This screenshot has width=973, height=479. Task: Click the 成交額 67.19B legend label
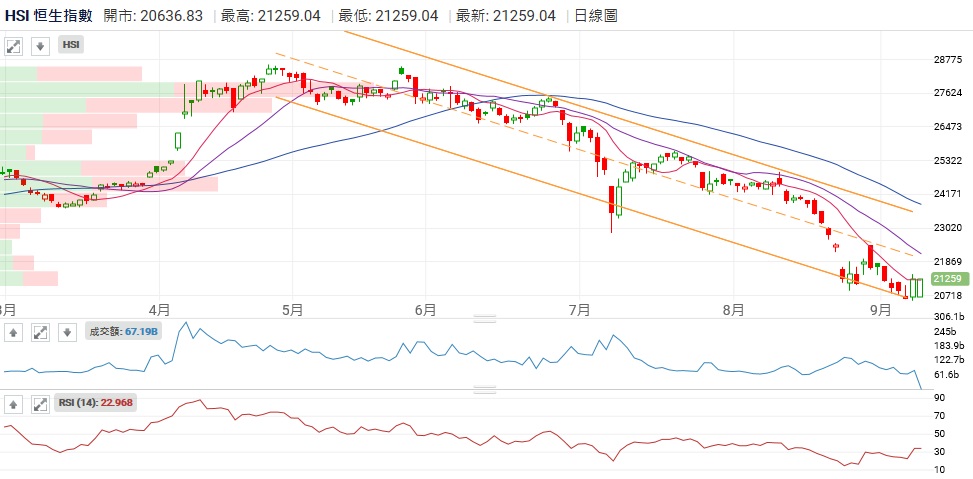tap(123, 332)
